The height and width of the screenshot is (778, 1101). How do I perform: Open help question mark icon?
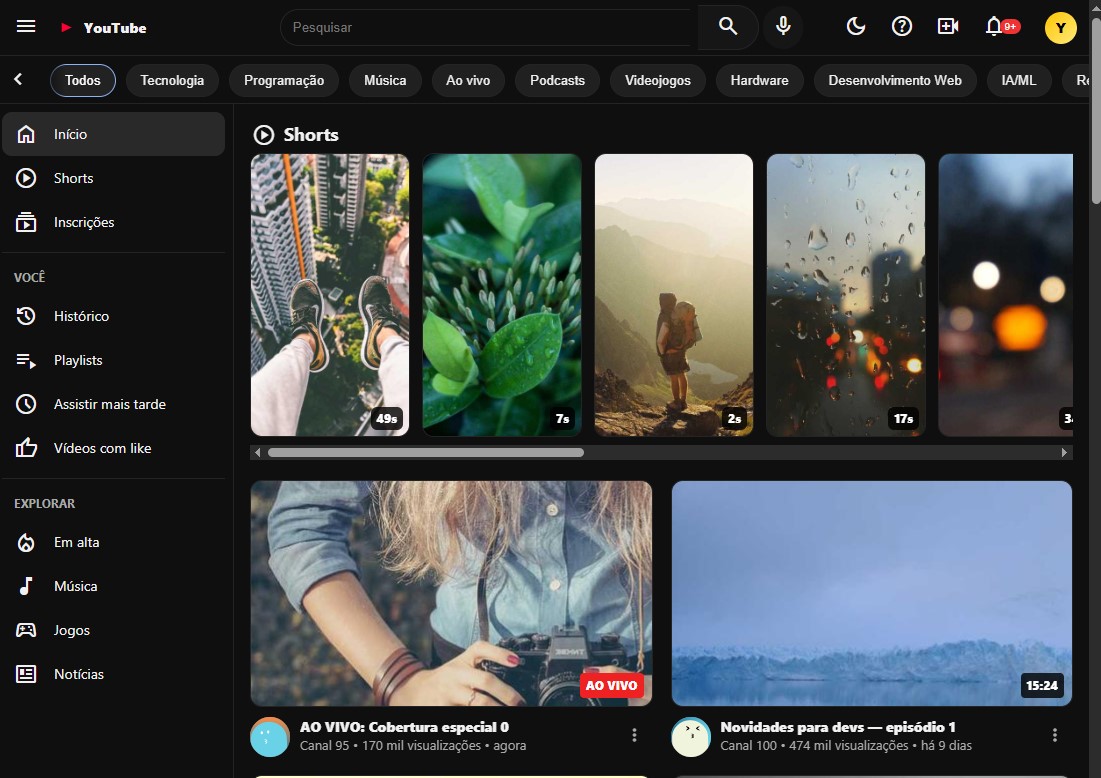(902, 27)
